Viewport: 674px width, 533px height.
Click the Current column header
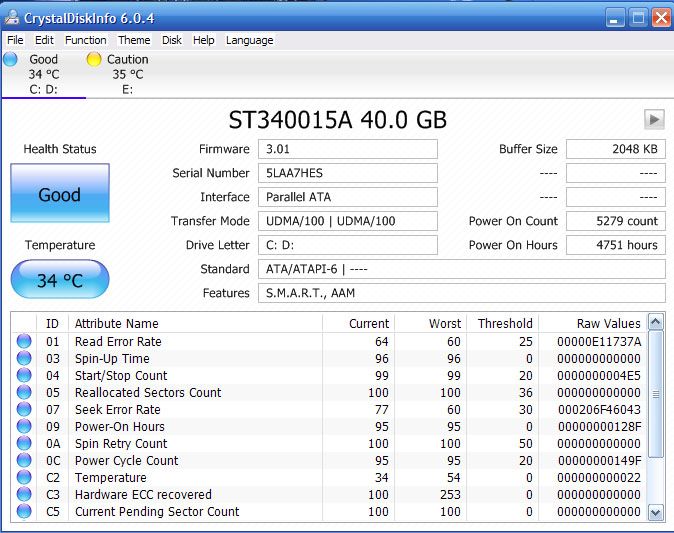click(x=358, y=323)
